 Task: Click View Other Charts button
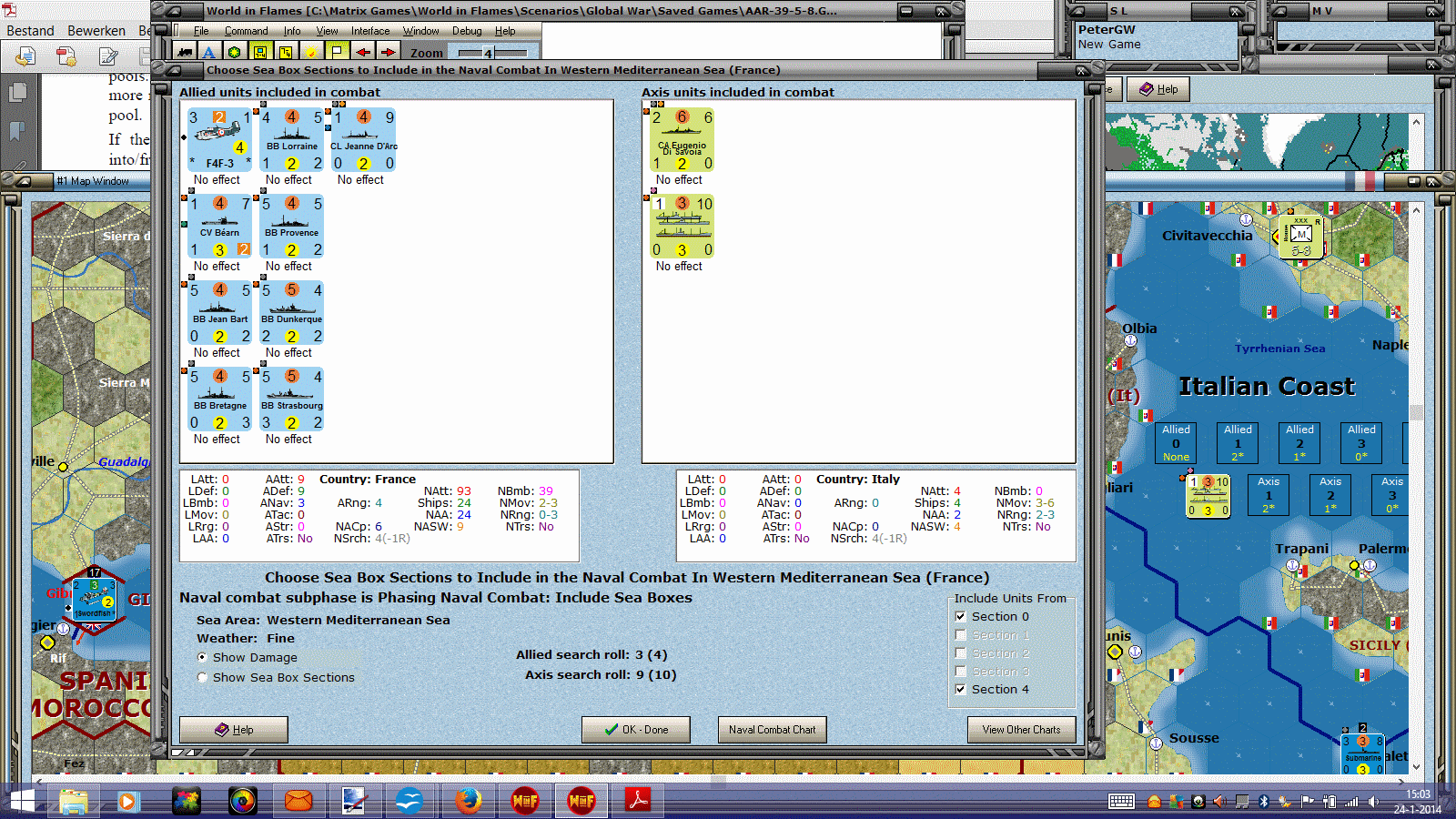click(x=1021, y=730)
